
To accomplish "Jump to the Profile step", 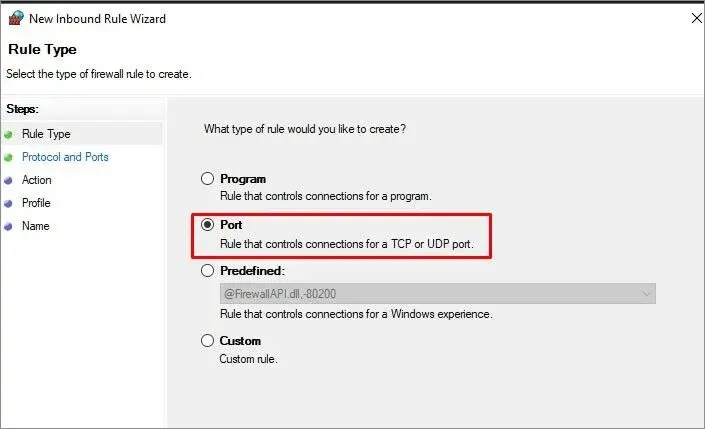I will (36, 203).
